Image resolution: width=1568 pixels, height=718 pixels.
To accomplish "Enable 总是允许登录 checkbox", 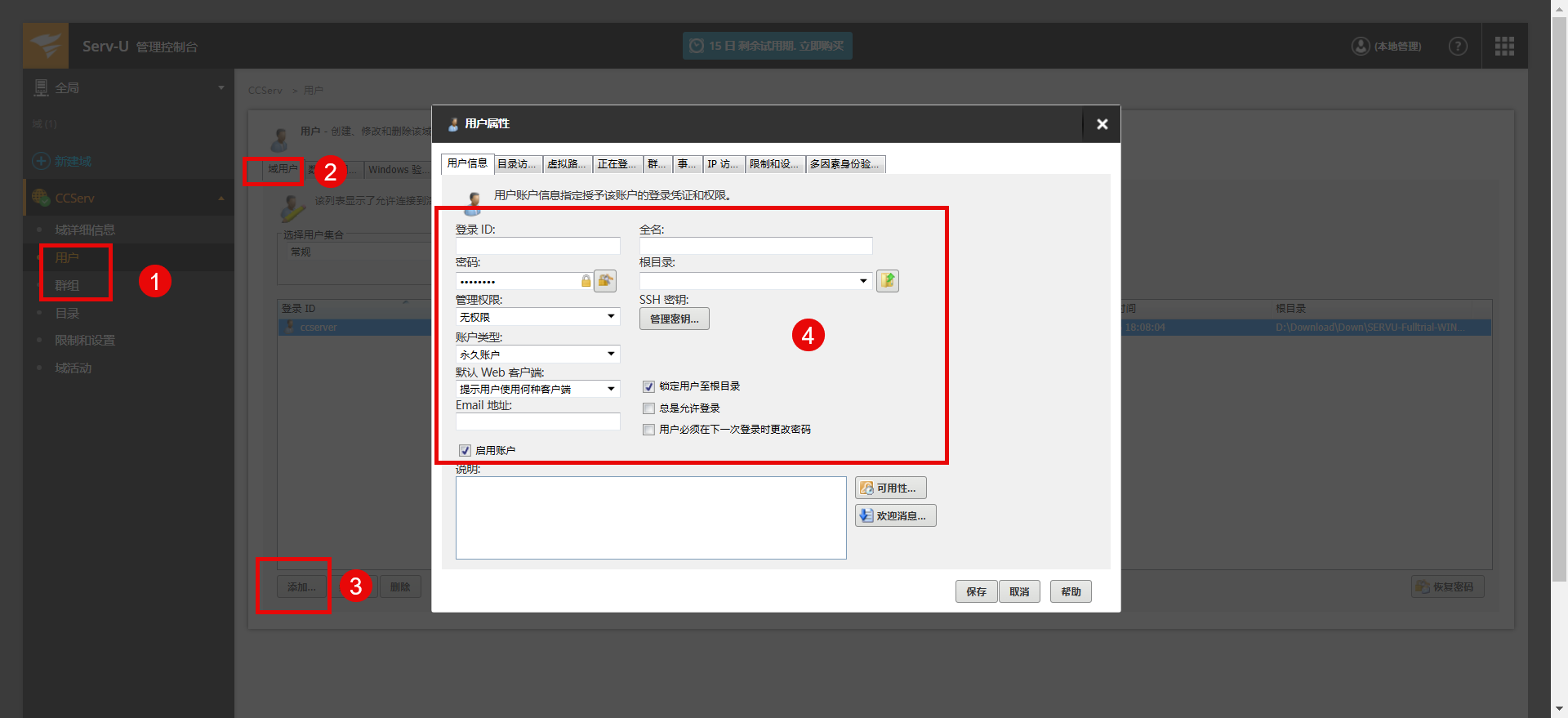I will (x=648, y=408).
